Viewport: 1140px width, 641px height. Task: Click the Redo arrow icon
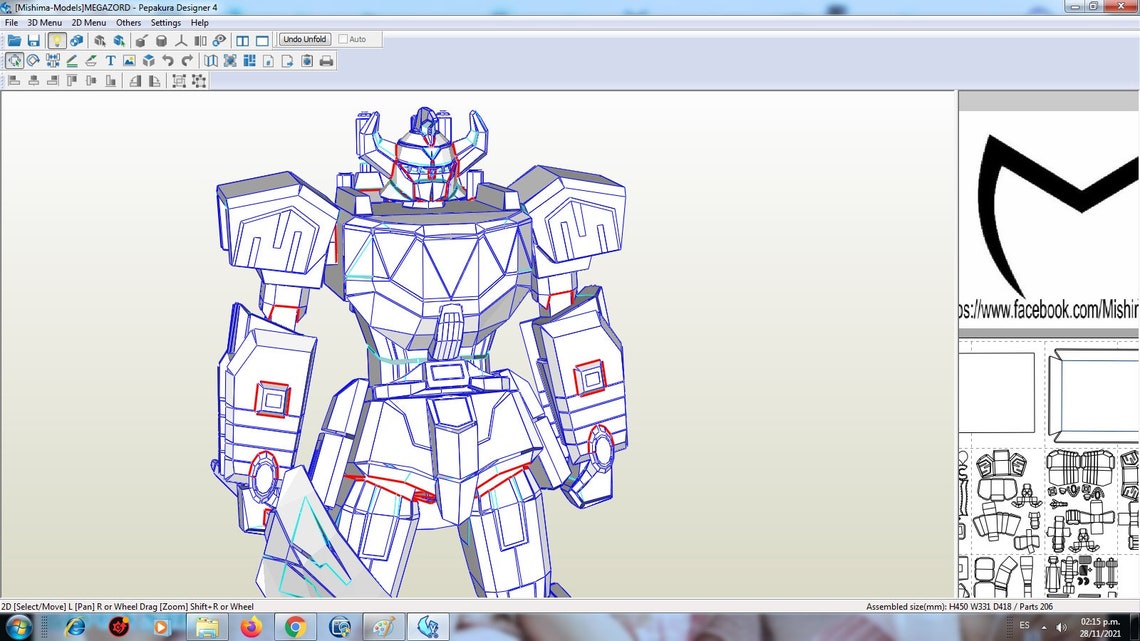pos(188,60)
